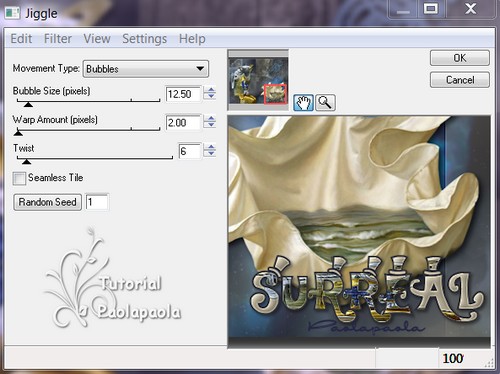Open the Movement Type dropdown
The height and width of the screenshot is (374, 500).
click(146, 69)
